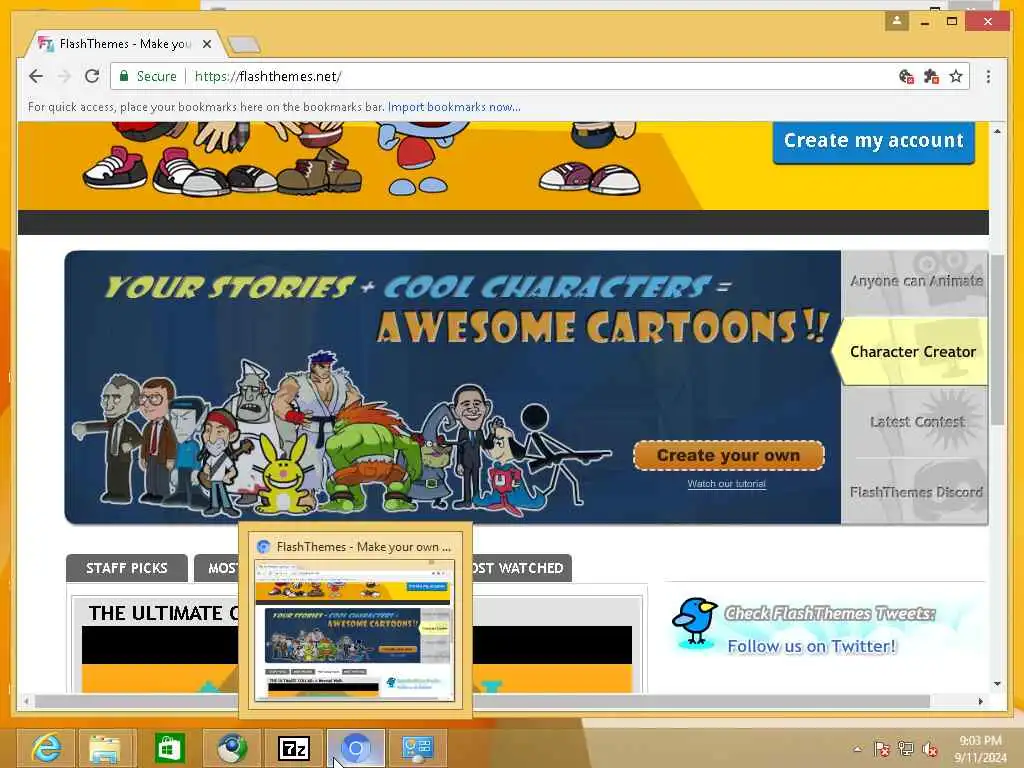Click the blue Twitter bird icon

(696, 621)
